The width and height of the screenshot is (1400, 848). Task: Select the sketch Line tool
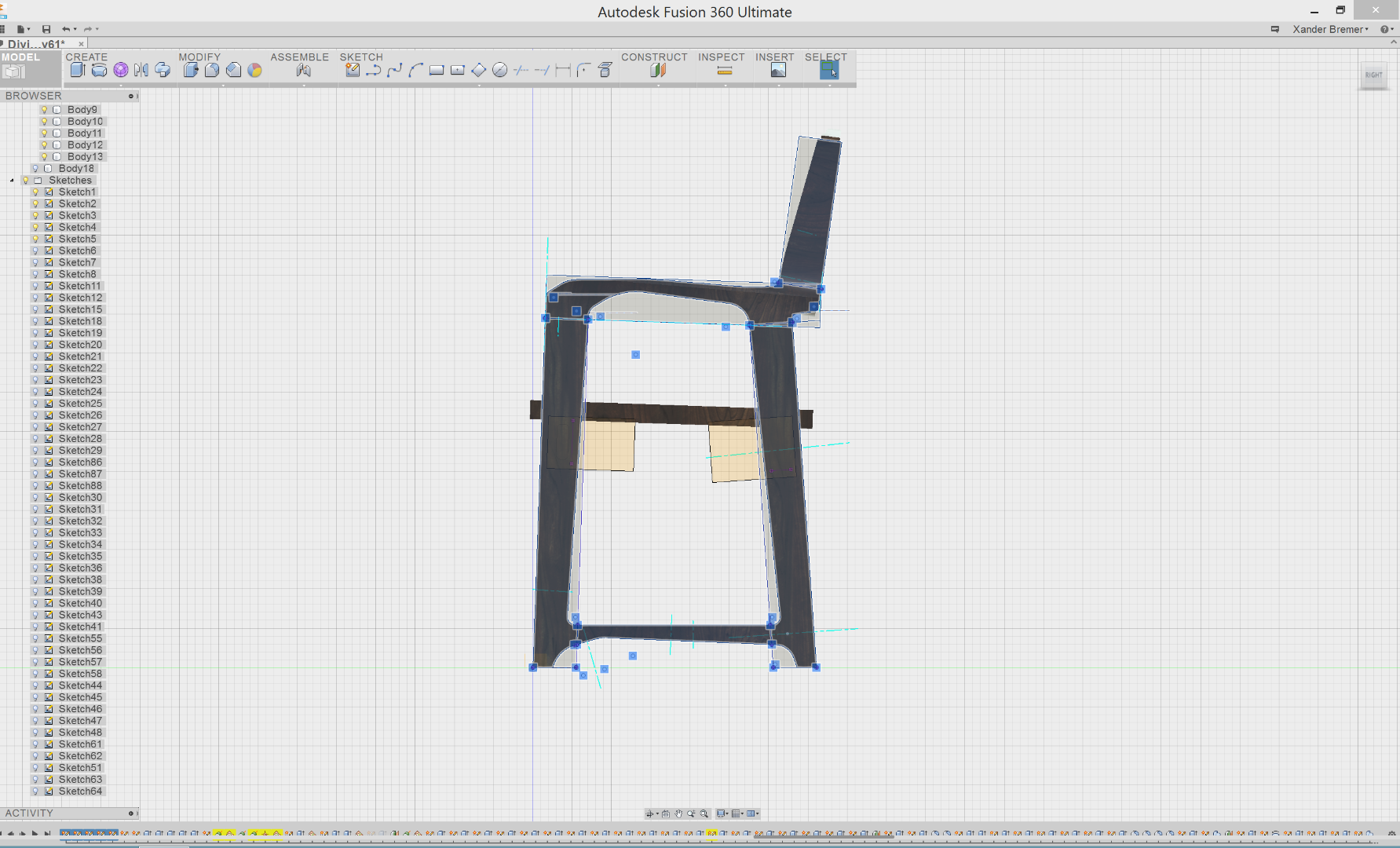[374, 70]
